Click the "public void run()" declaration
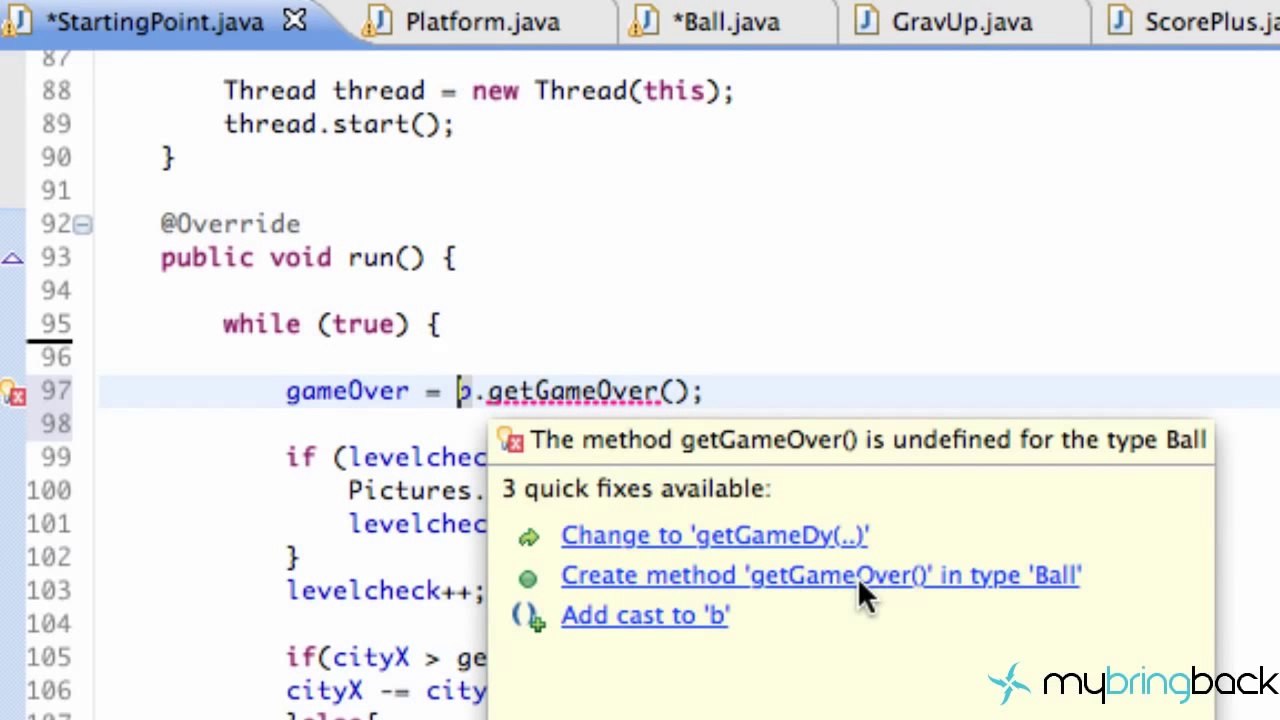 pyautogui.click(x=308, y=258)
